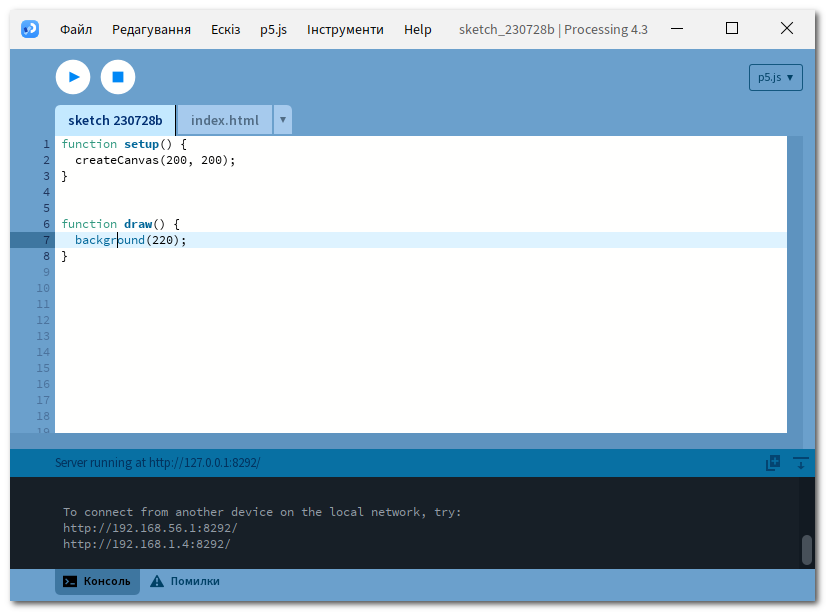The image size is (826, 612).
Task: Open the Ескіз menu
Action: (225, 29)
